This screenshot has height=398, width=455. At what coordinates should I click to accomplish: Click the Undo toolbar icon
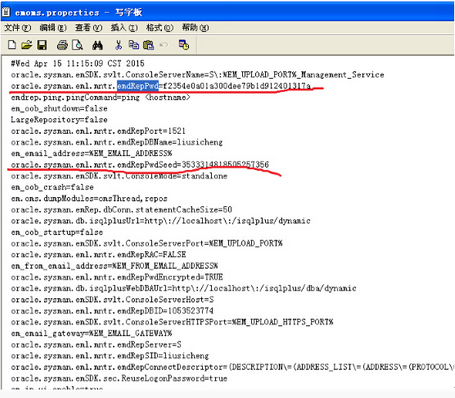pos(164,45)
